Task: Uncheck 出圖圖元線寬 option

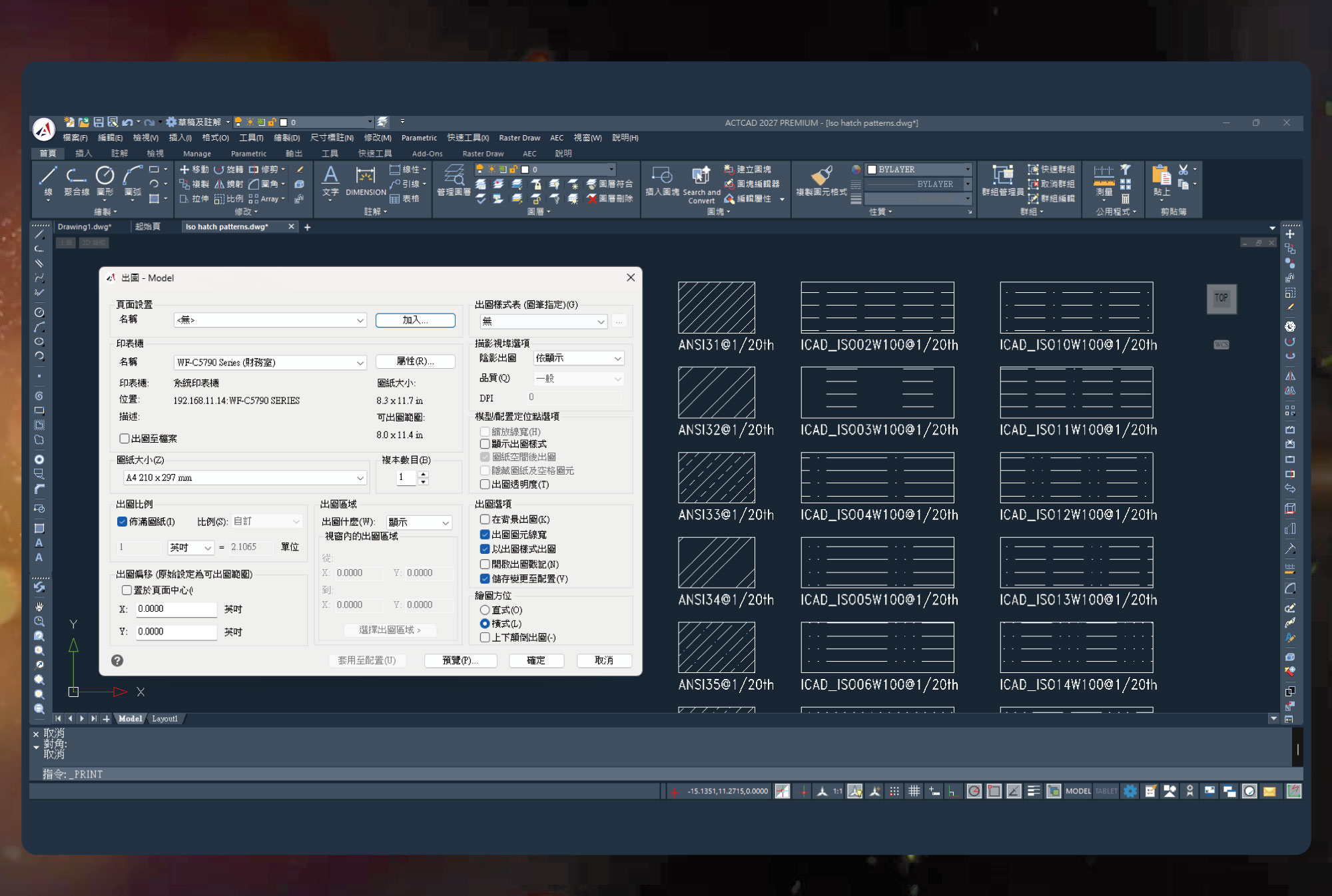Action: 485,535
